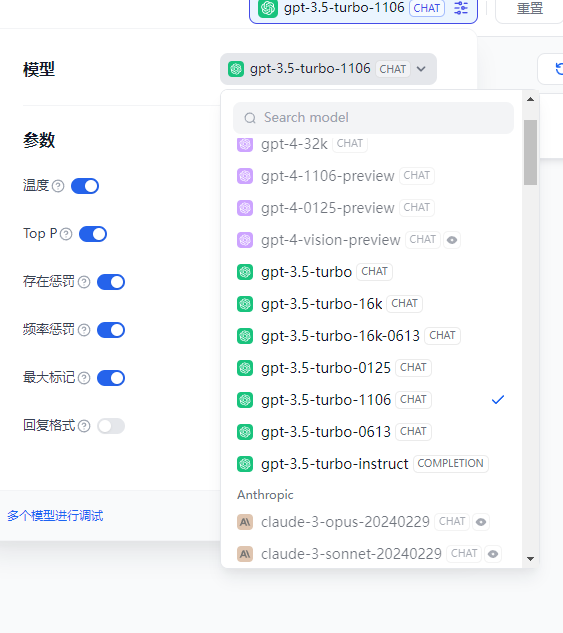
Task: Choose gpt-4-1106-preview model
Action: 371,176
